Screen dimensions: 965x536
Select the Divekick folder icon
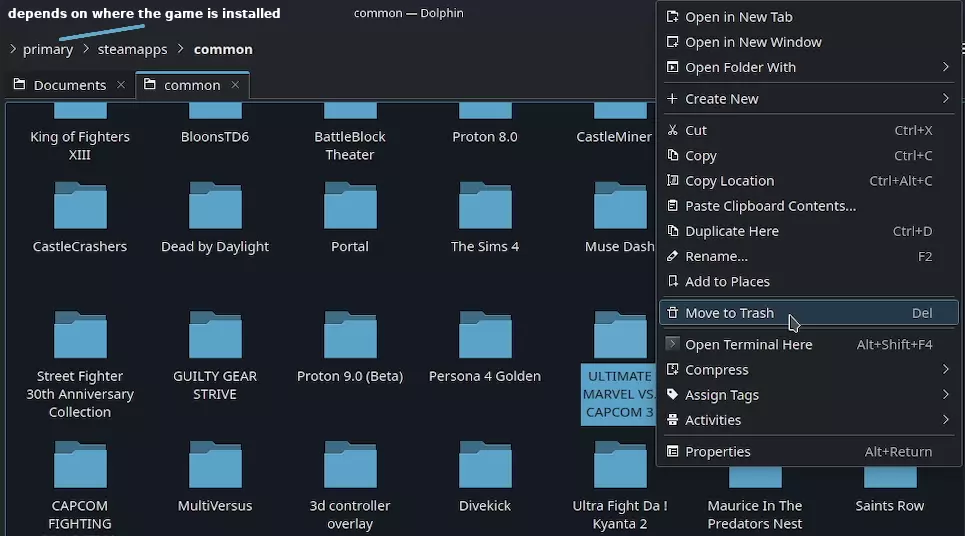click(x=485, y=465)
